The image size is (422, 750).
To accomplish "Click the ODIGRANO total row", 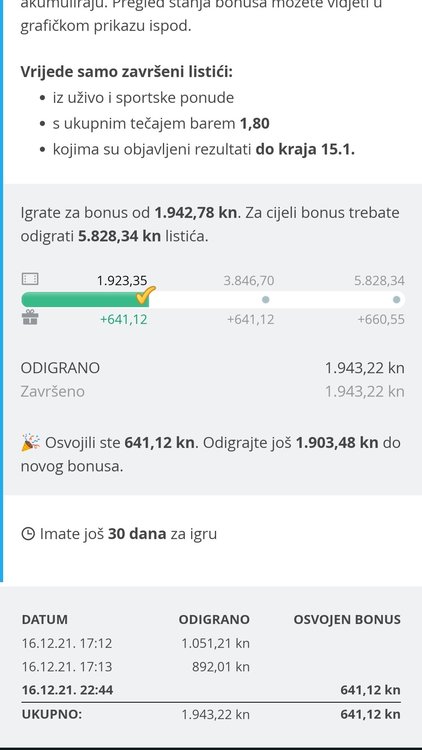I will tap(212, 368).
